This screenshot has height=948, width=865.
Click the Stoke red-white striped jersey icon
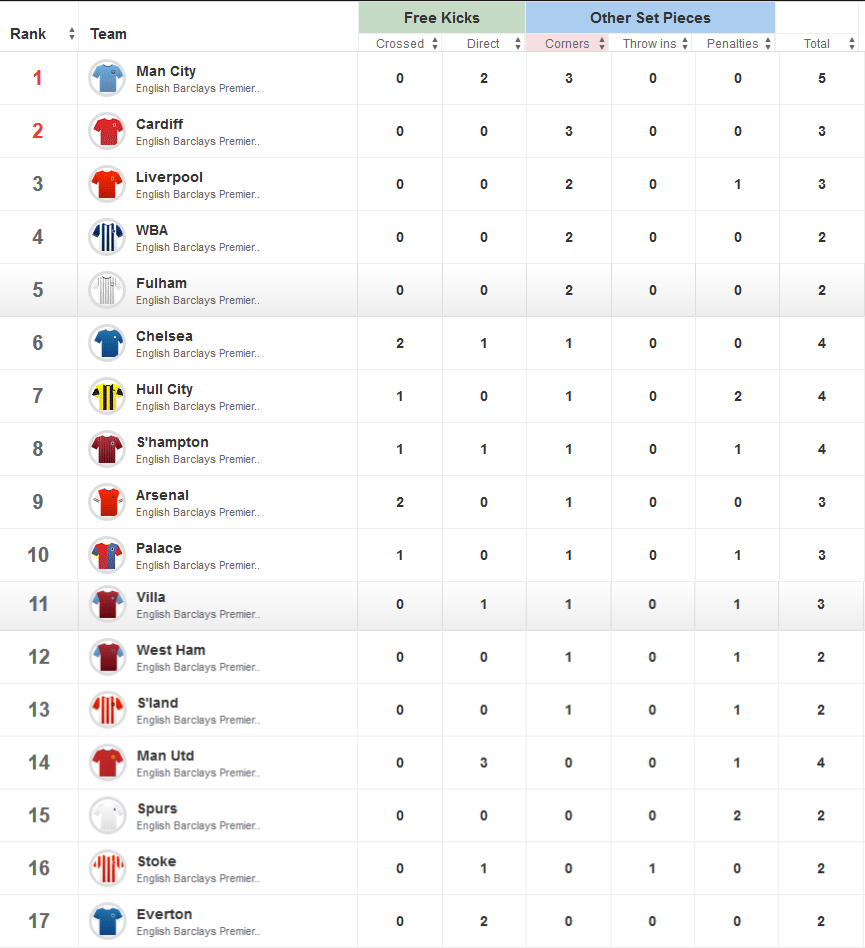tap(108, 868)
